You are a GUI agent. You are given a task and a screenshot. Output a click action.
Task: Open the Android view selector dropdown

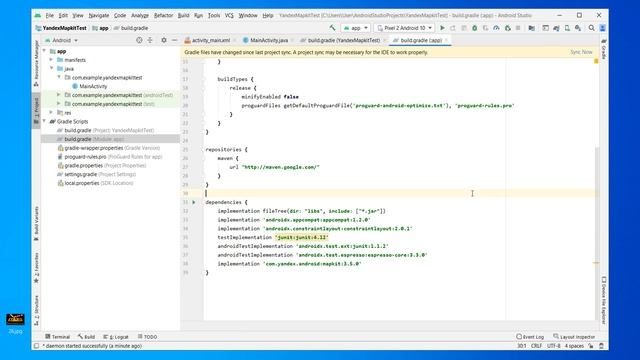pos(61,40)
